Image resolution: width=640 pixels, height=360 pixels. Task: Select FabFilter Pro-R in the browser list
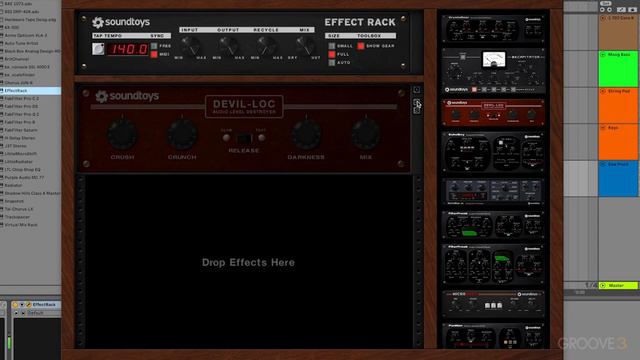coord(31,122)
